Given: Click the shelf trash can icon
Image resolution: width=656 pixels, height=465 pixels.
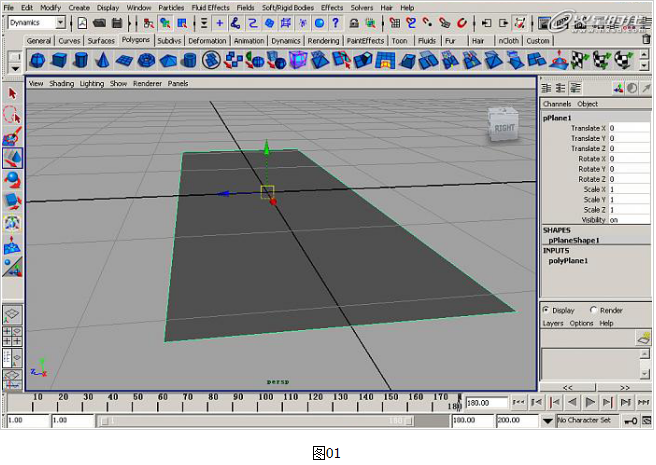Looking at the screenshot, I should (646, 39).
